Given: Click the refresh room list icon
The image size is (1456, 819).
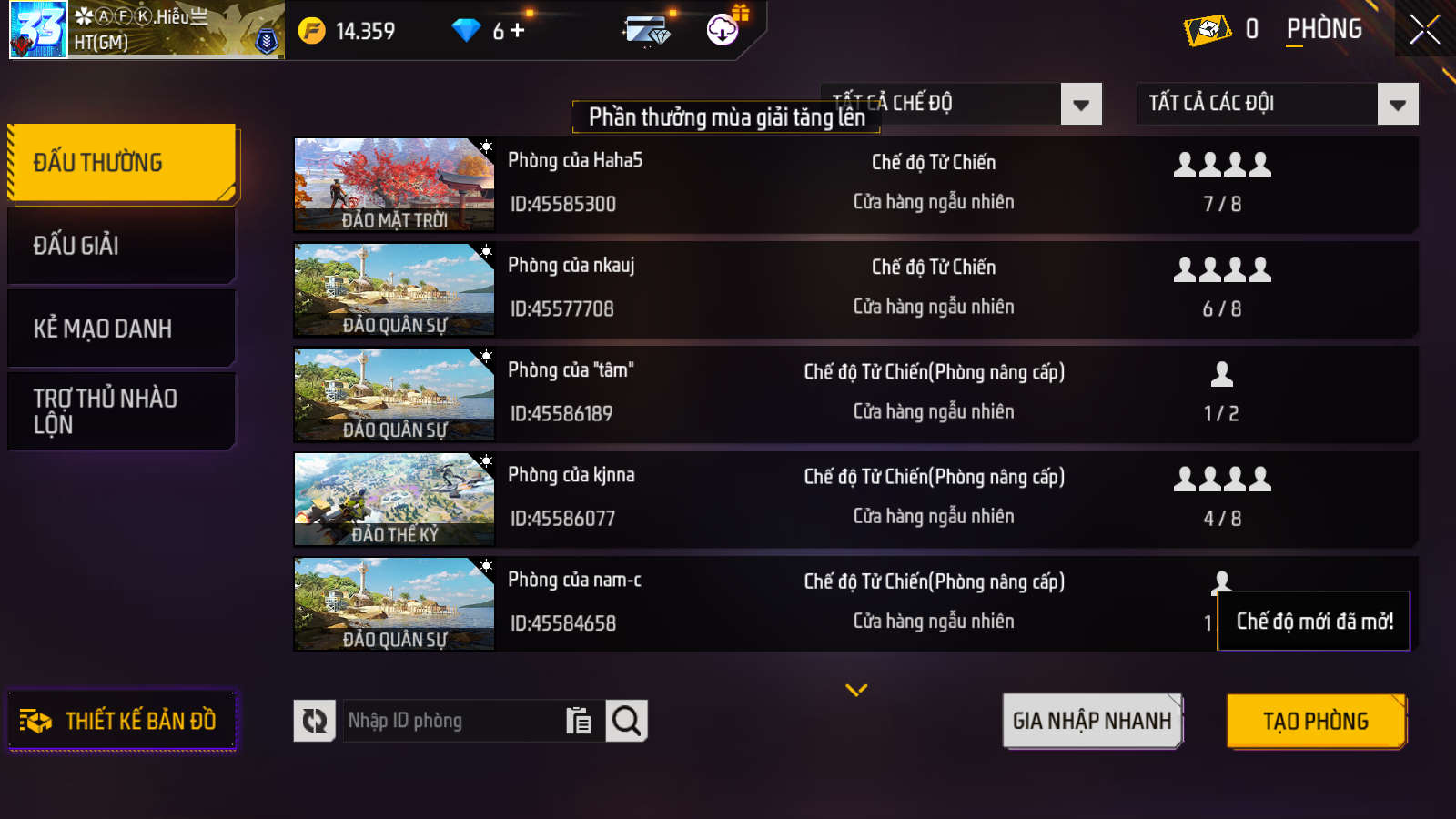Looking at the screenshot, I should (315, 721).
